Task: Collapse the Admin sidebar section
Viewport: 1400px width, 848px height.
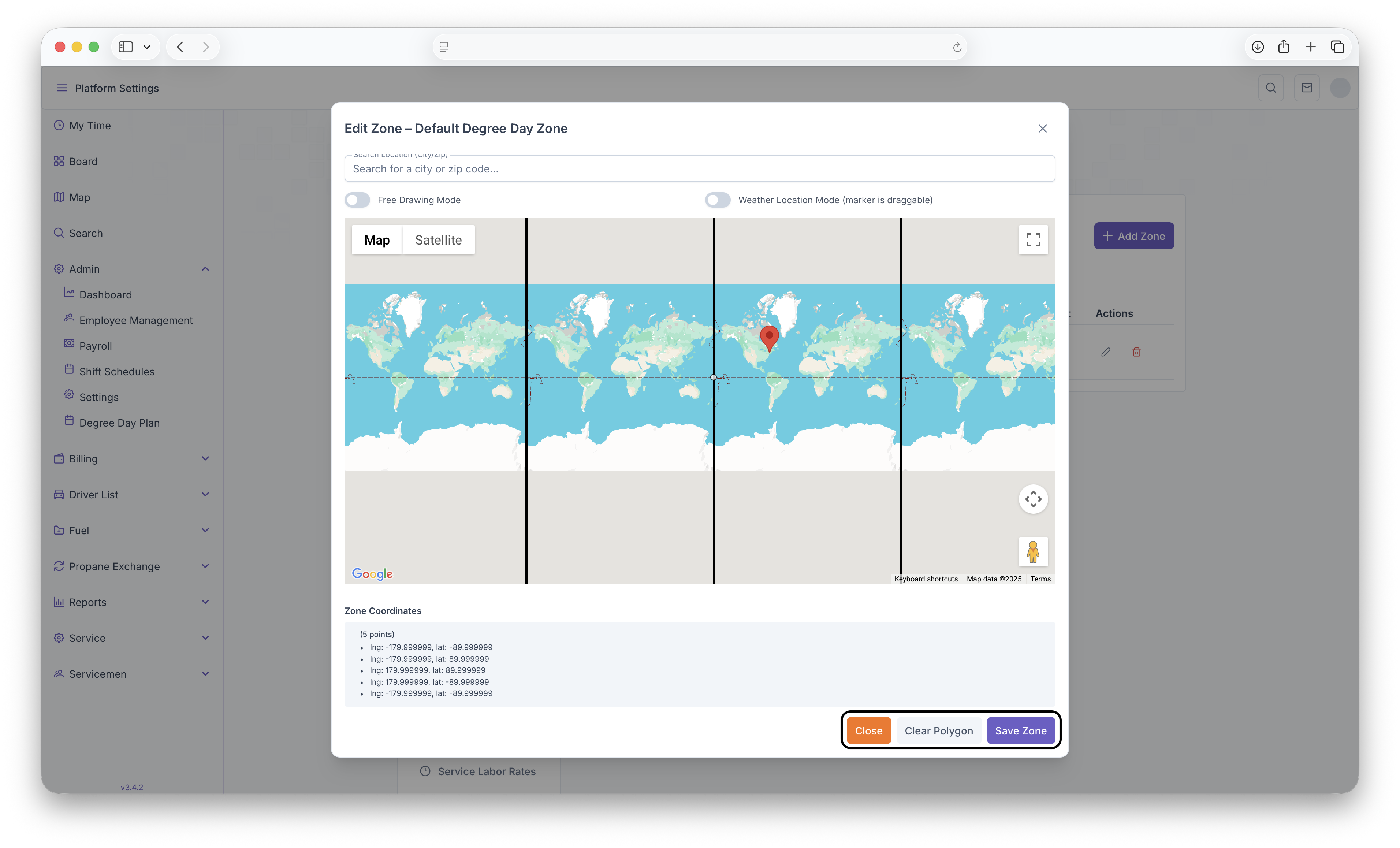Action: [x=205, y=269]
